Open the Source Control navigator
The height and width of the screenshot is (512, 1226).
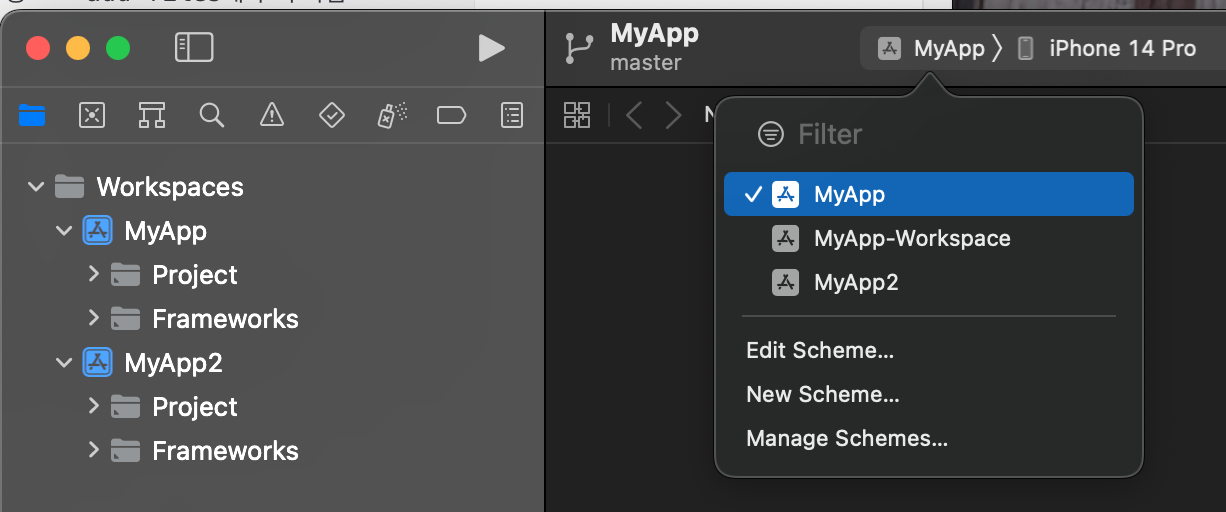tap(92, 116)
